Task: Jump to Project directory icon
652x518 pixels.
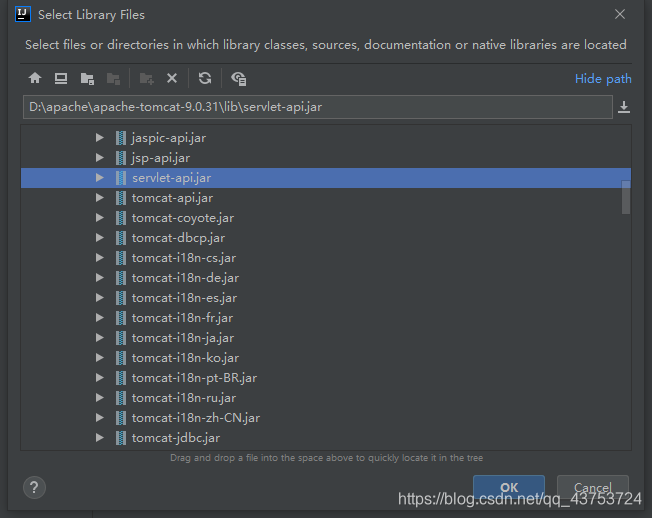Action: [x=87, y=79]
